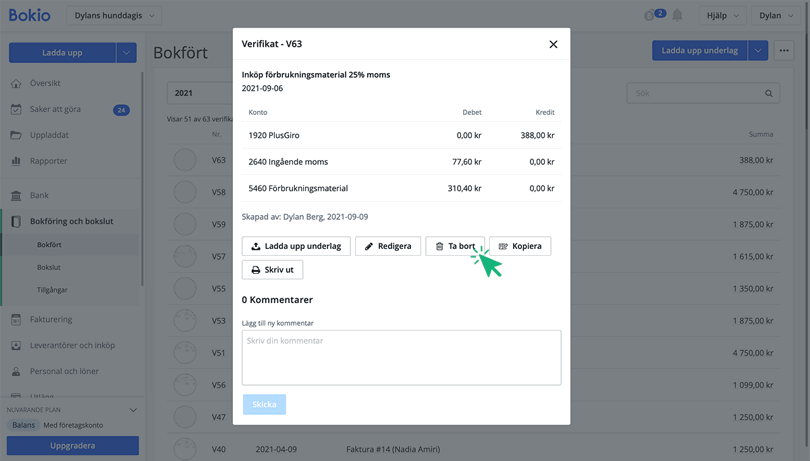
Task: Click the Bank building icon
Action: click(x=16, y=196)
